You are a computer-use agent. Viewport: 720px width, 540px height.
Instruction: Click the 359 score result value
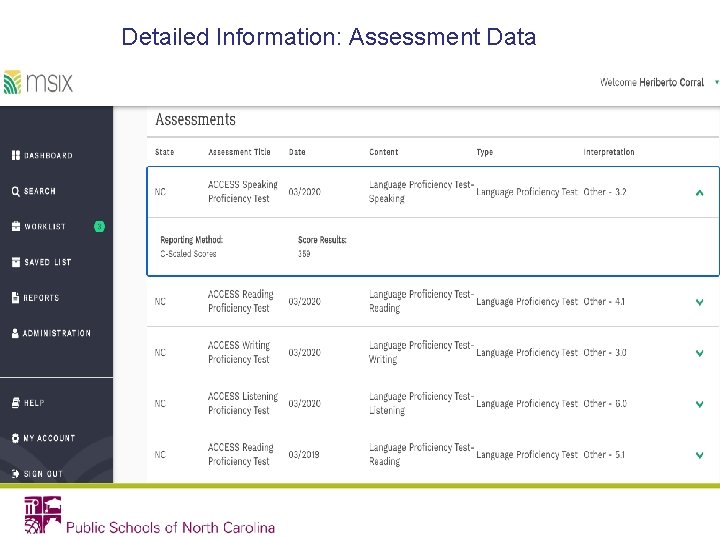tap(304, 253)
